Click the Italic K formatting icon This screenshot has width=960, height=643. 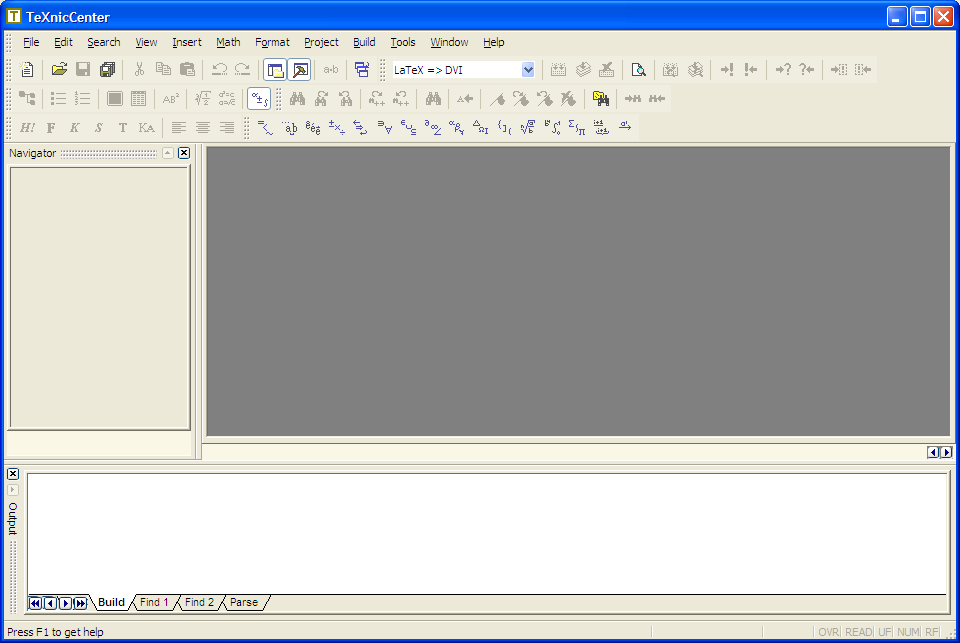[75, 127]
